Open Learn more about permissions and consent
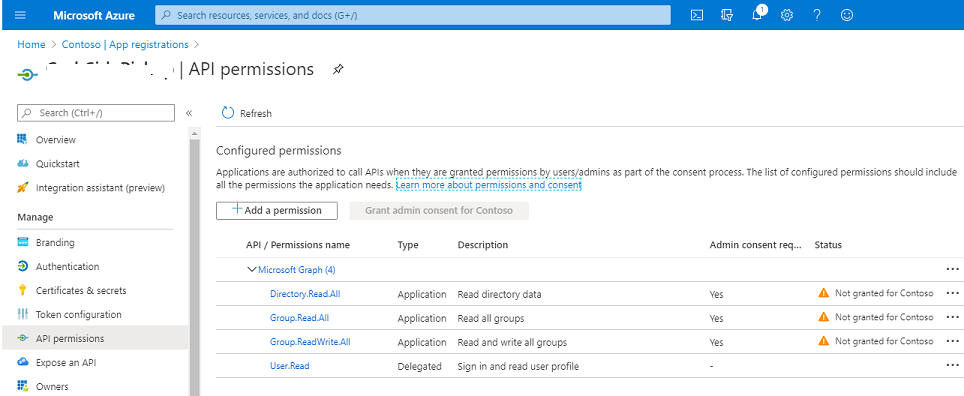 coord(489,184)
